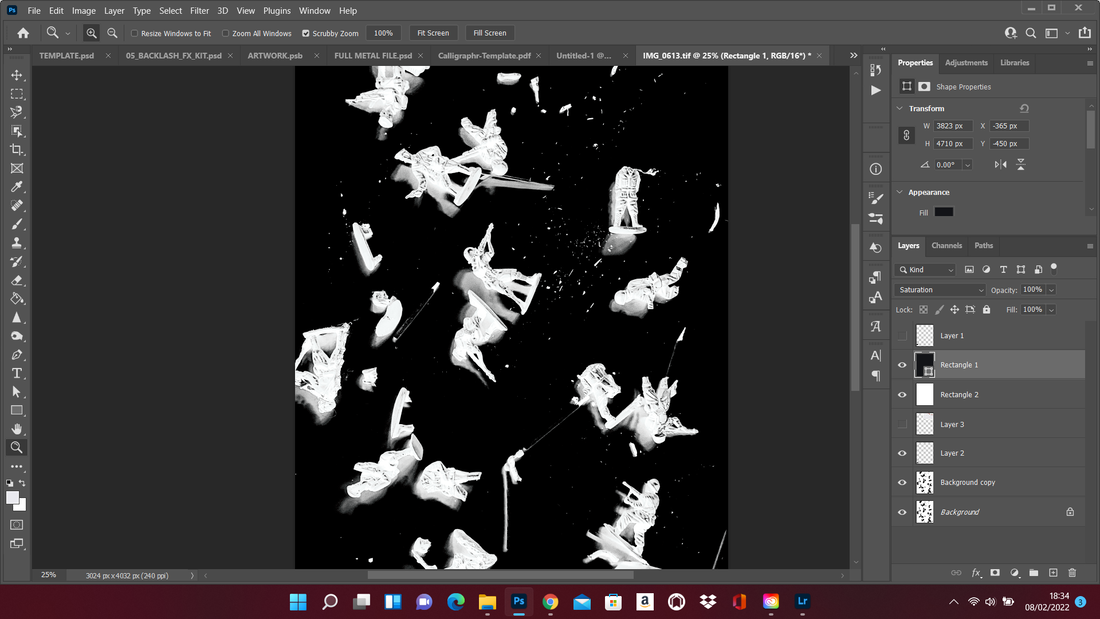1100x619 pixels.
Task: Hide the Rectangle 1 layer
Action: pos(902,365)
